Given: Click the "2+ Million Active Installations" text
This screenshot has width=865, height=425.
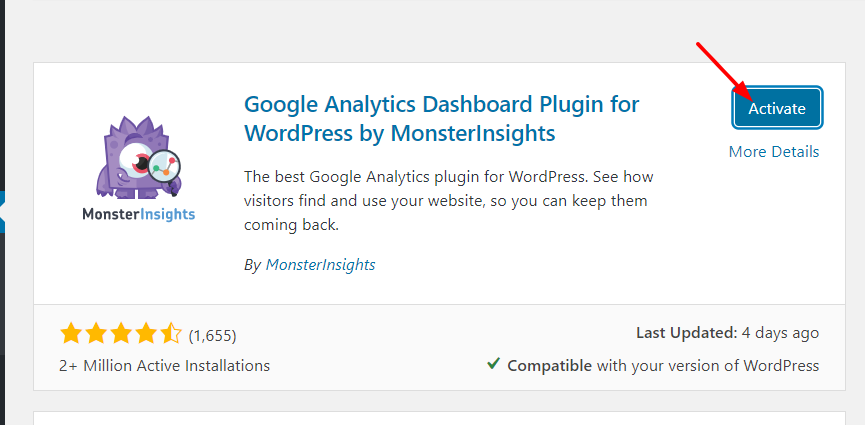Looking at the screenshot, I should click(x=164, y=366).
